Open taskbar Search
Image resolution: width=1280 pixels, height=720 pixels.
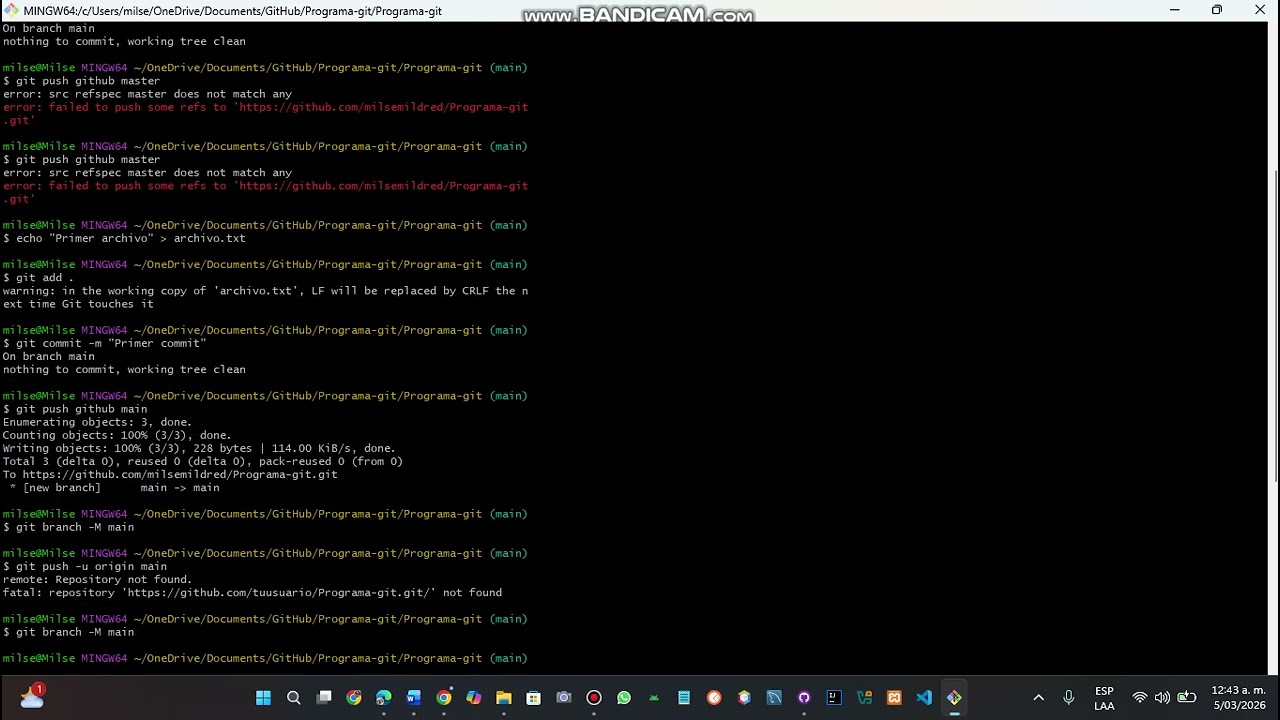[x=294, y=698]
